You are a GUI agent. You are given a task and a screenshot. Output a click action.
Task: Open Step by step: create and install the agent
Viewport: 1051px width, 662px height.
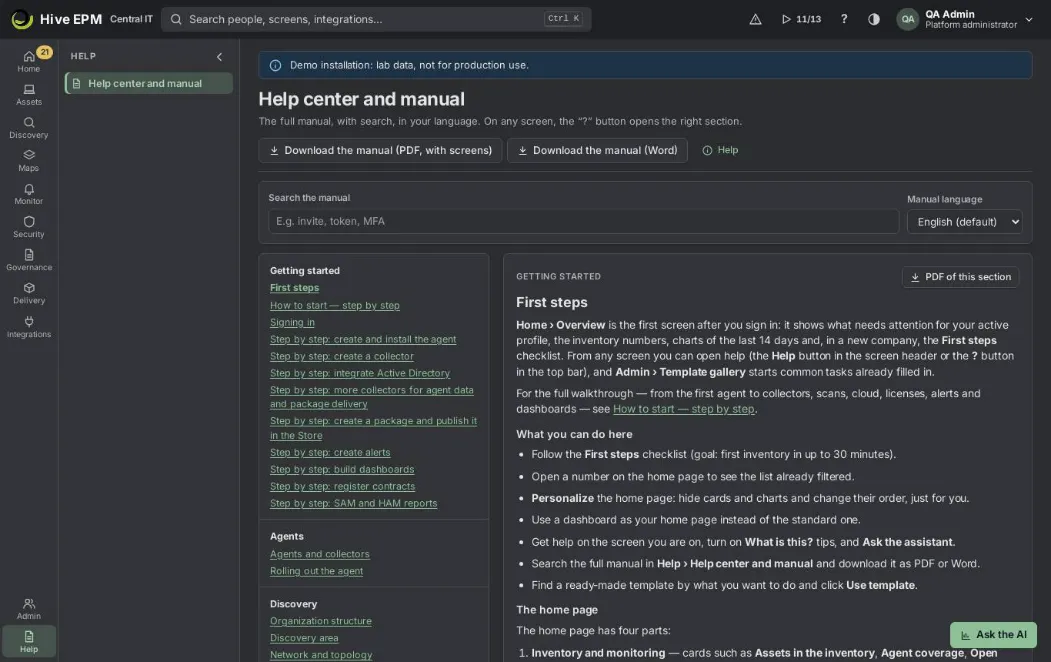(x=363, y=339)
